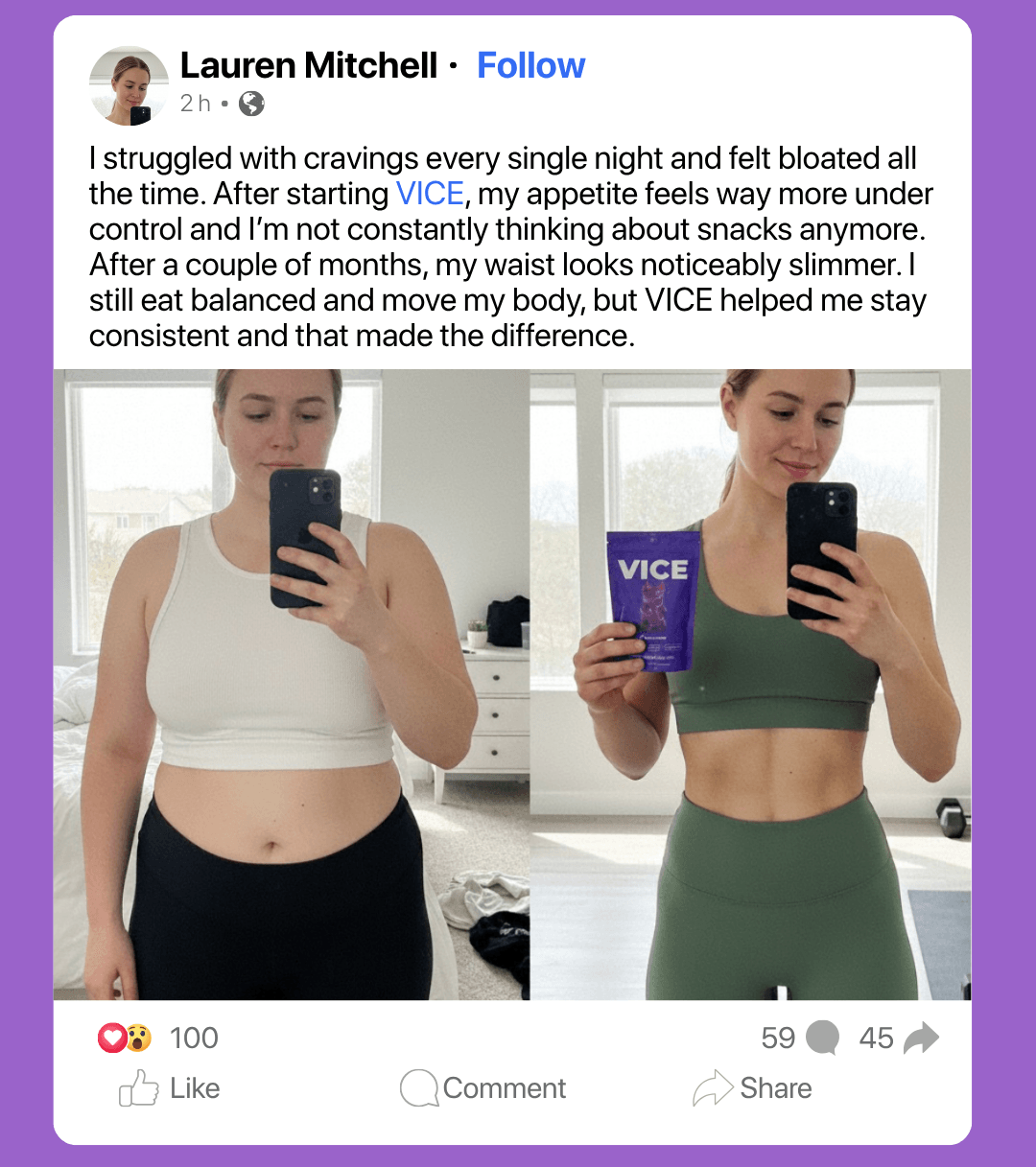
Task: Click the heart reaction icon
Action: (111, 1038)
